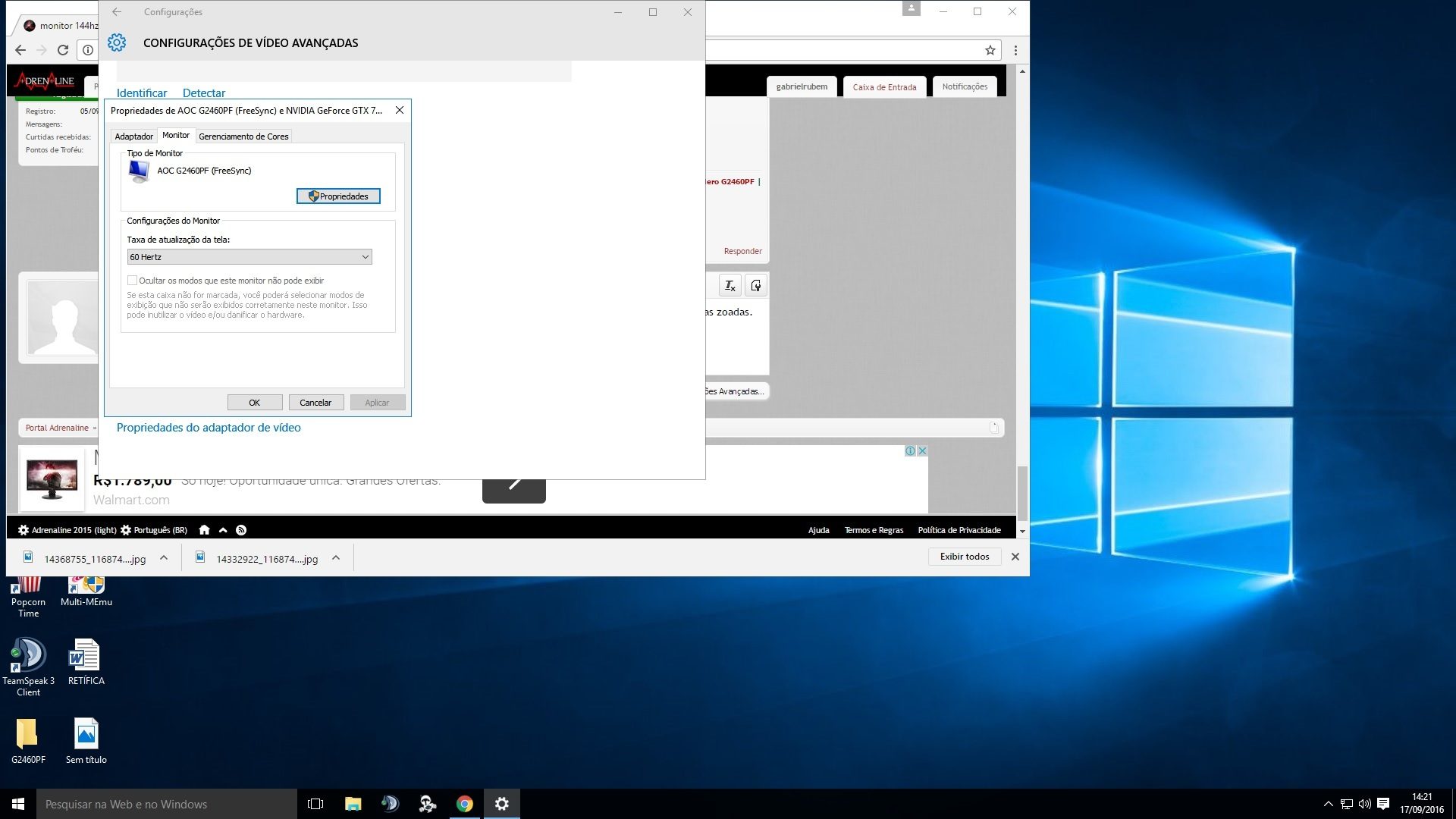Go back with the Configurações back arrow
Screen dimensions: 1456x819
click(x=117, y=12)
